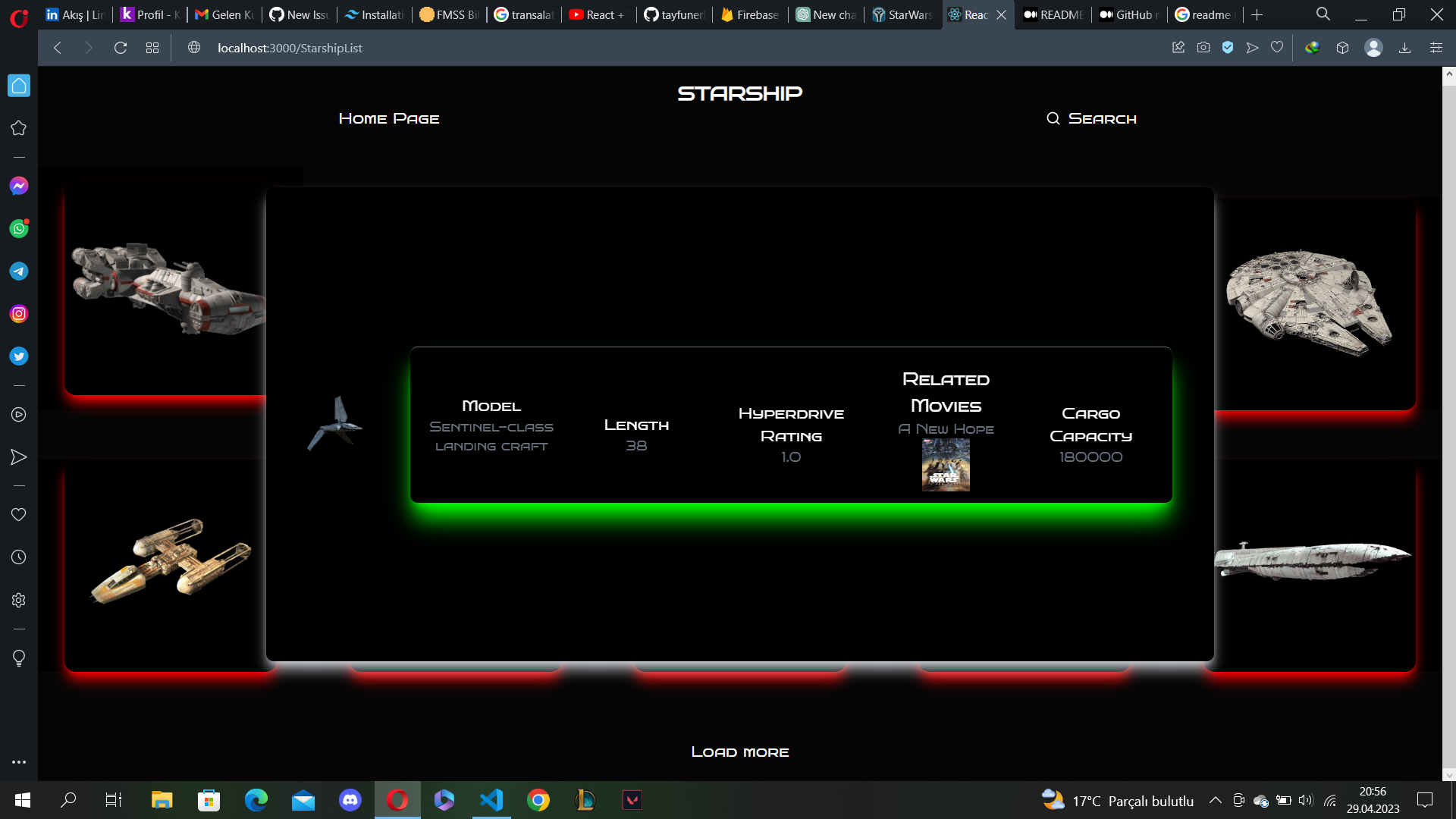Open history clock in sidebar
Image resolution: width=1456 pixels, height=819 pixels.
click(x=19, y=557)
